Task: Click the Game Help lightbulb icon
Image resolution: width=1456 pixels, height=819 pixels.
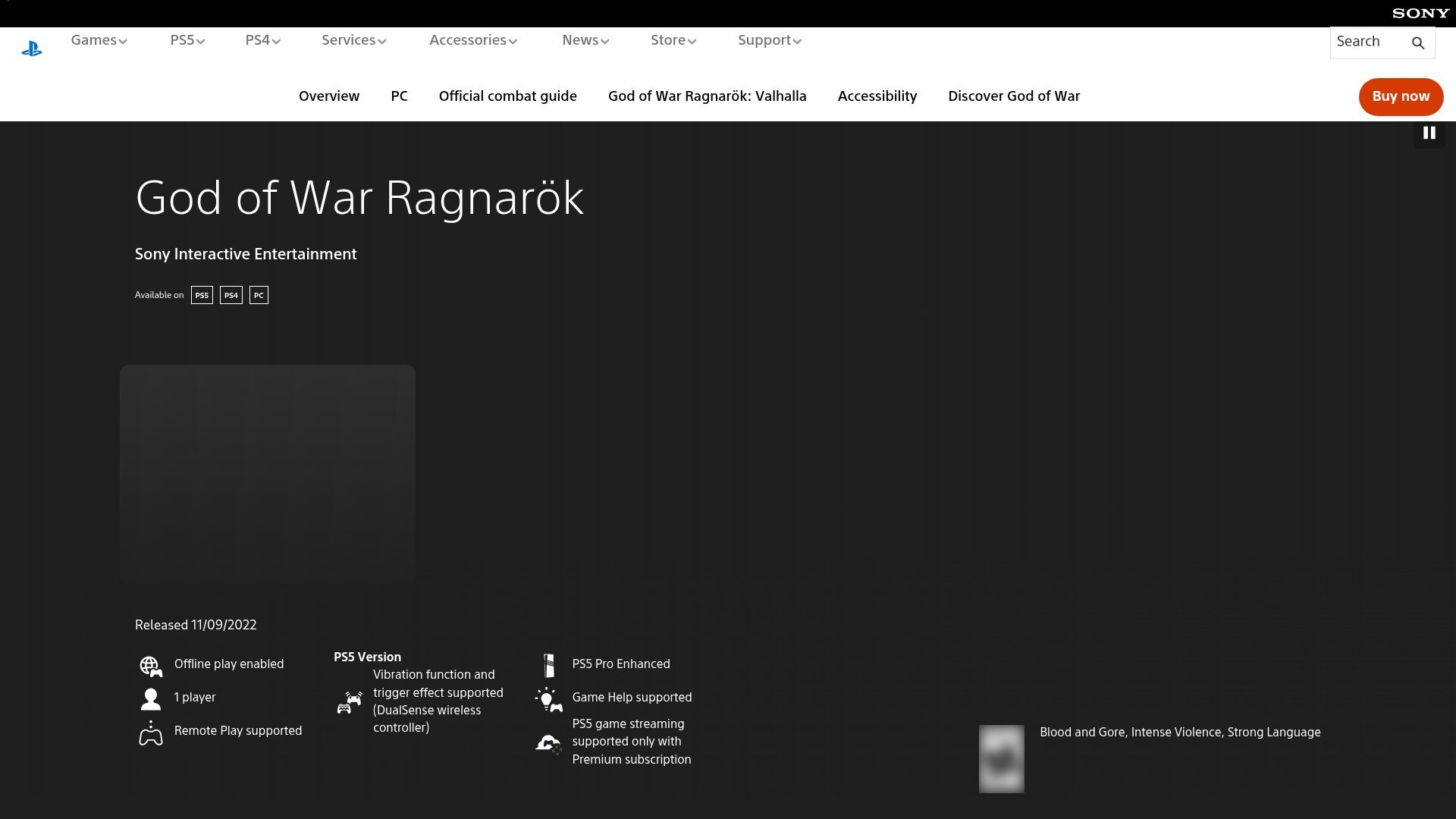Action: (x=548, y=699)
